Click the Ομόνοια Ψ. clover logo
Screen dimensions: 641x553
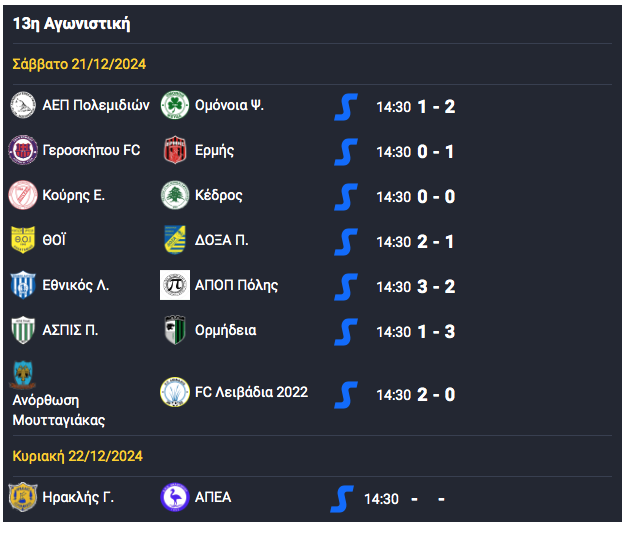click(x=175, y=105)
